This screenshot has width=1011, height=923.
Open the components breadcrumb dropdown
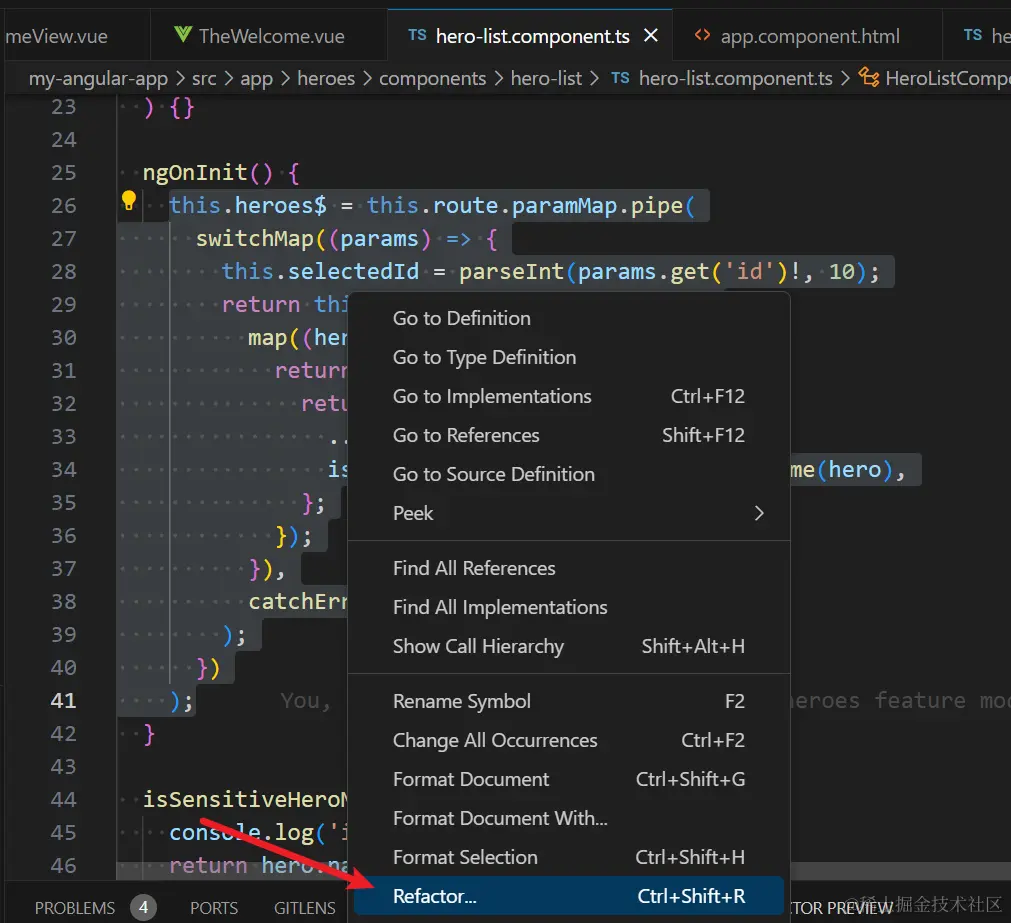432,78
